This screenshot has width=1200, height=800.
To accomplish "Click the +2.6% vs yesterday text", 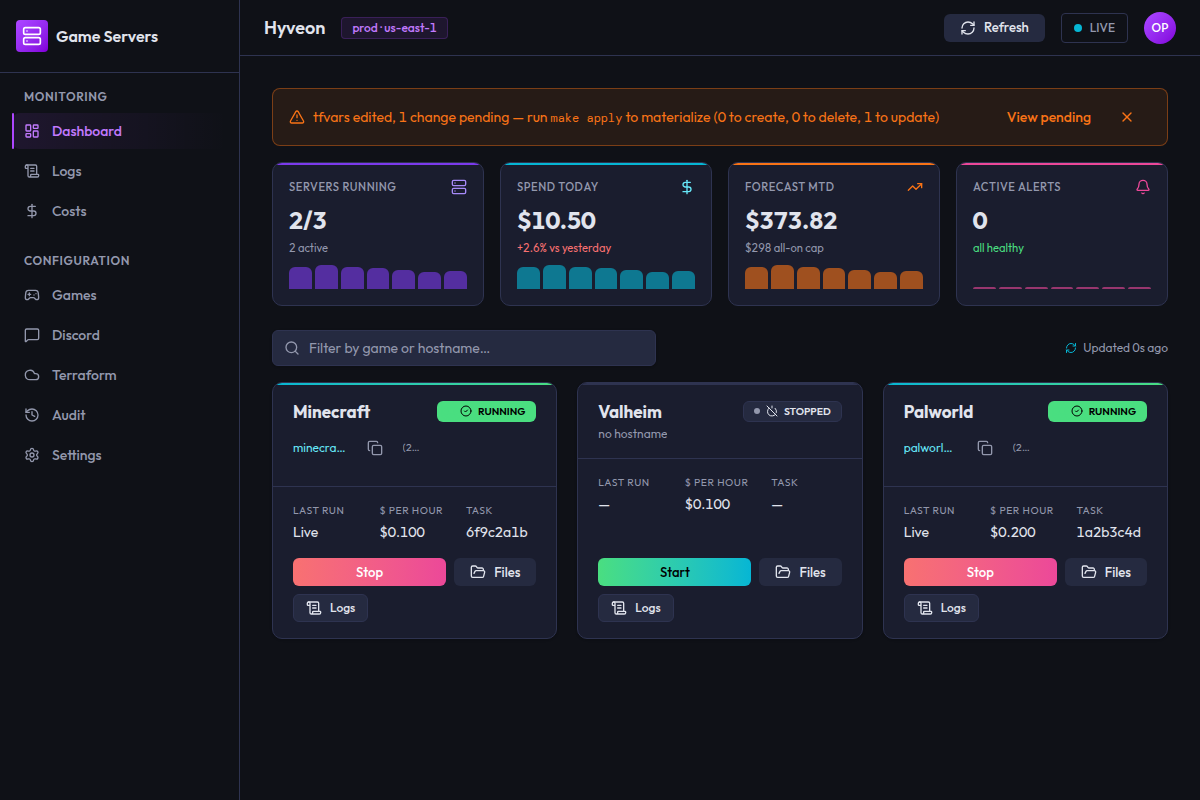I will coord(564,248).
